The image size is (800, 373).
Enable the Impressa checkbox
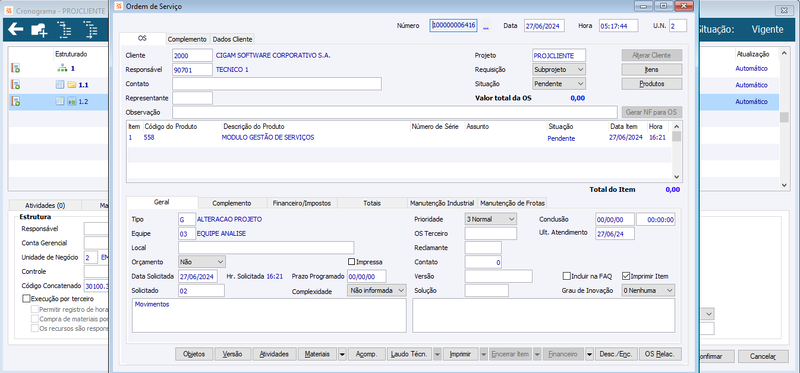point(351,262)
